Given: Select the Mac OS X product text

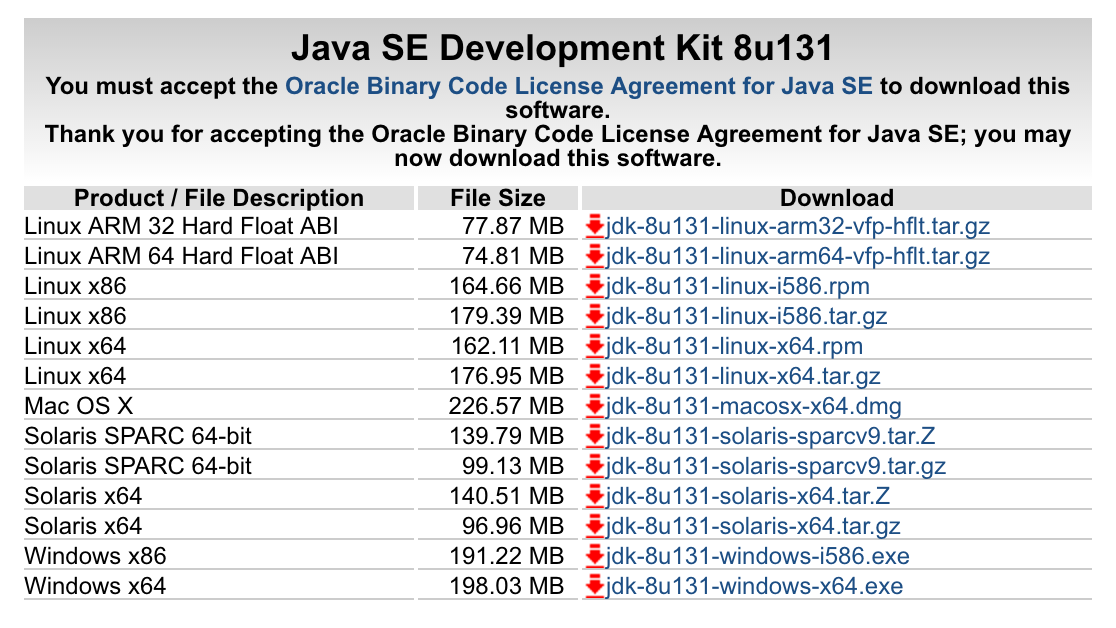Looking at the screenshot, I should click(x=78, y=406).
